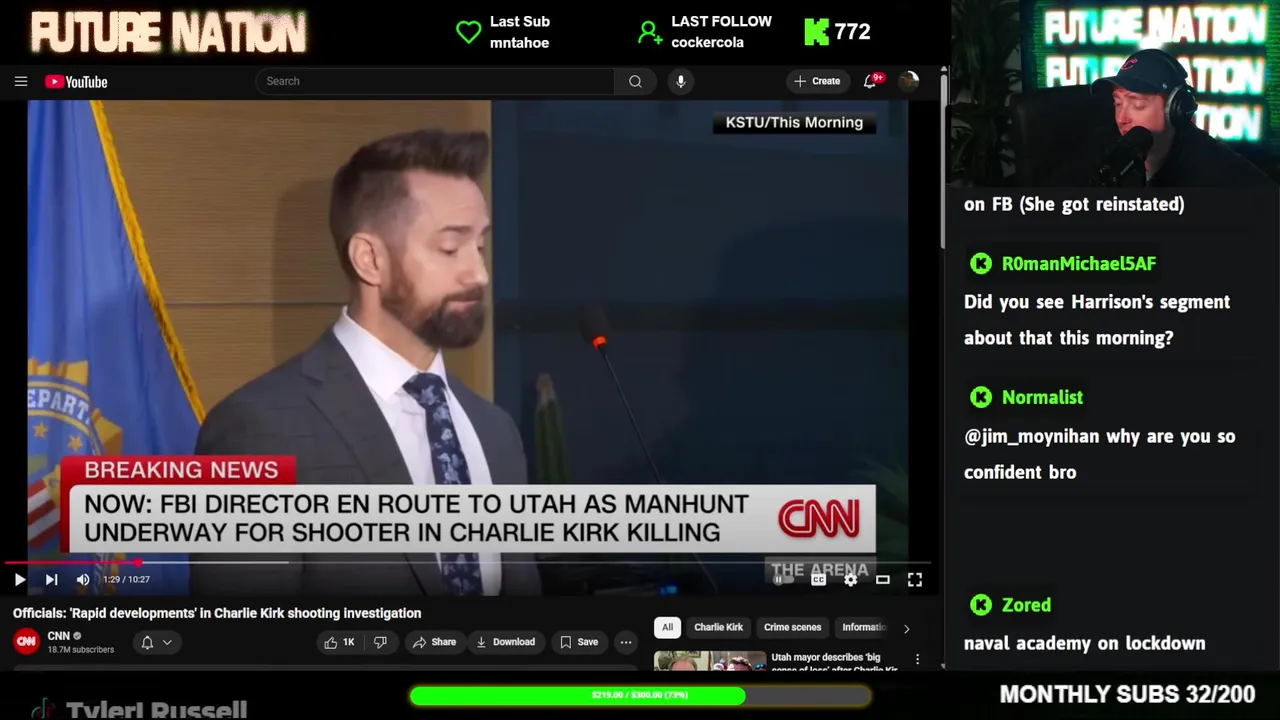The image size is (1280, 720).
Task: Click the page vertical scrollbar
Action: 943,160
